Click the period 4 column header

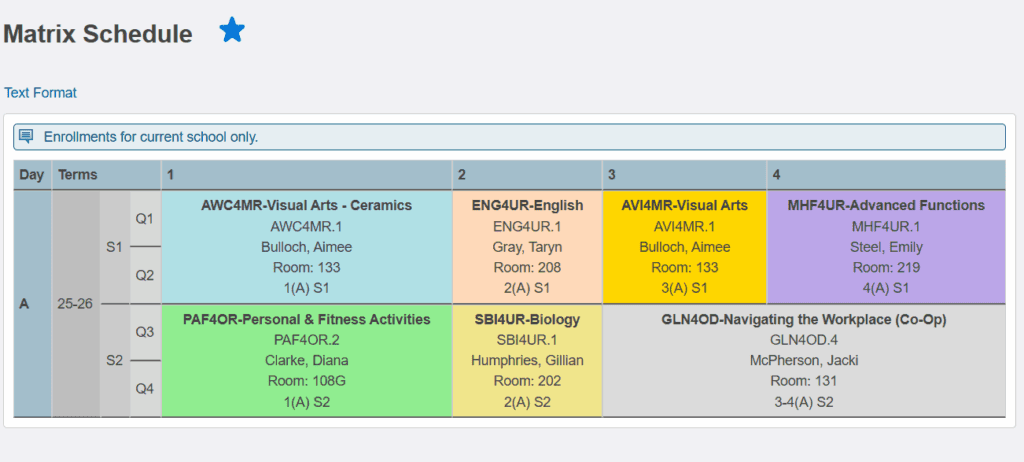(886, 175)
